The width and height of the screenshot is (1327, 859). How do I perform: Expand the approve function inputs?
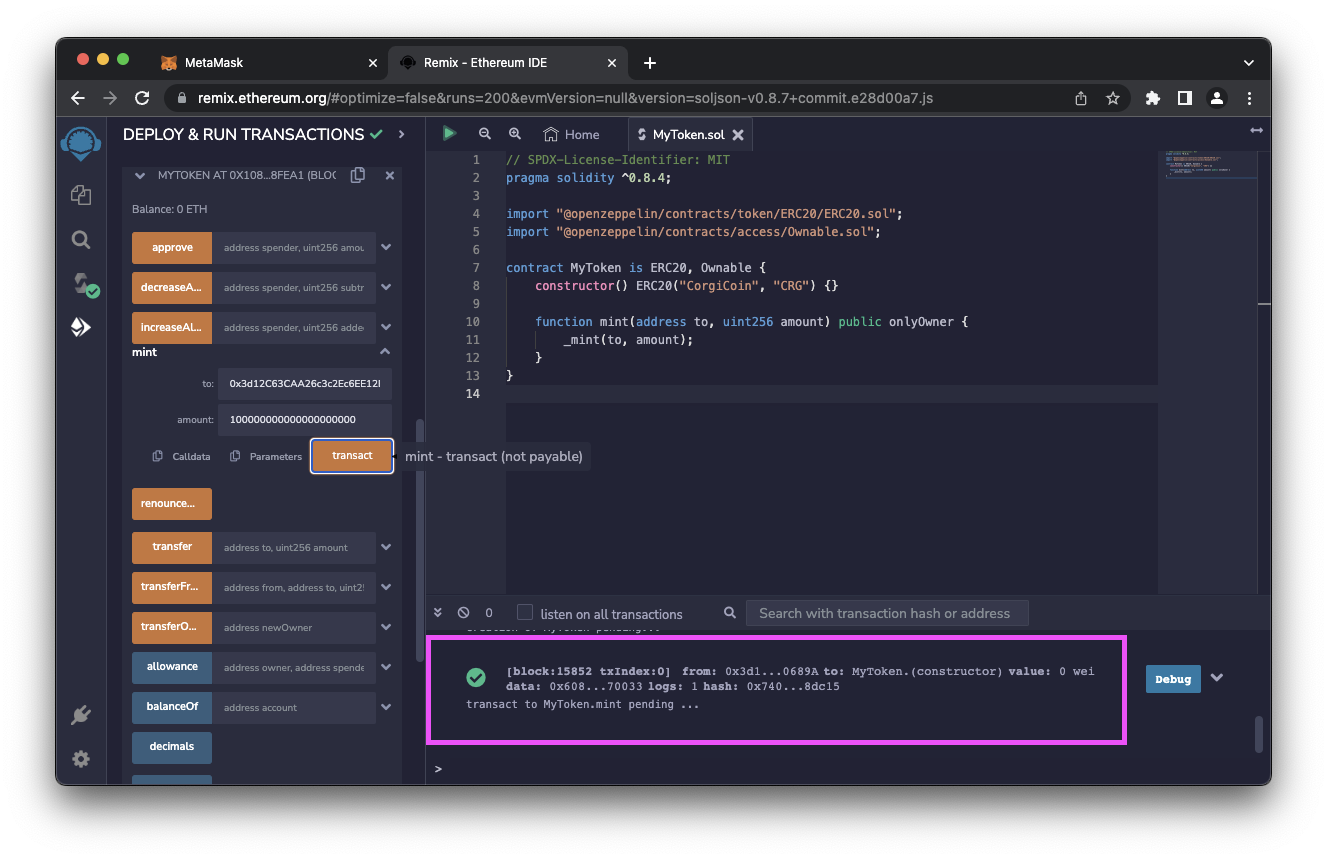point(386,248)
